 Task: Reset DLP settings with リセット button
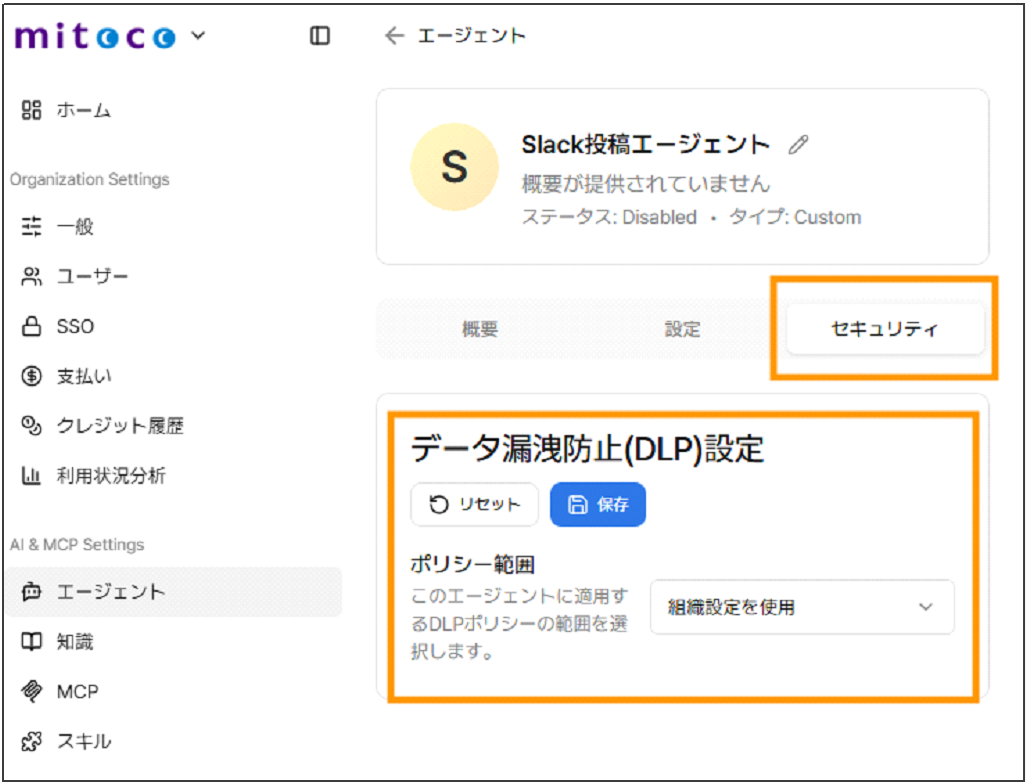pyautogui.click(x=474, y=504)
